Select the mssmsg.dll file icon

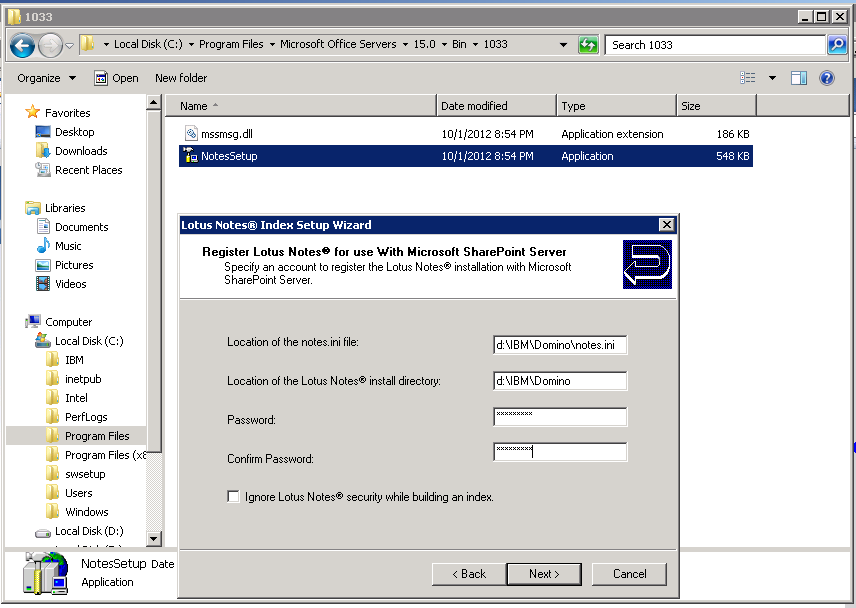coord(191,133)
